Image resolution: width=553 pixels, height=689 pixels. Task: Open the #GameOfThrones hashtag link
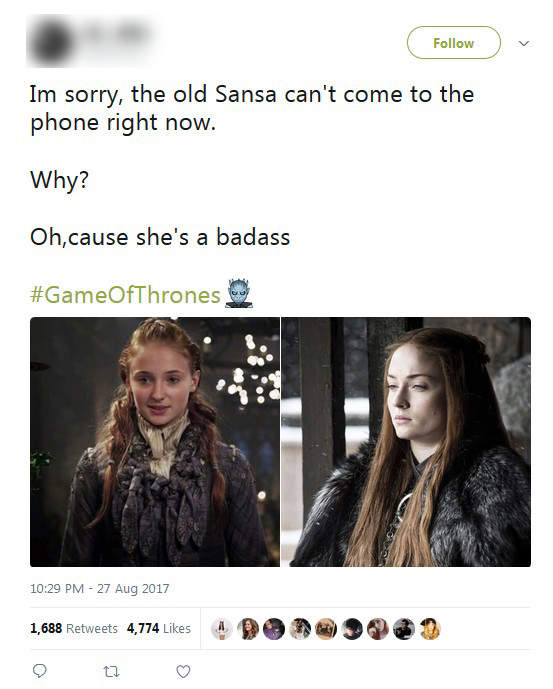[x=125, y=294]
